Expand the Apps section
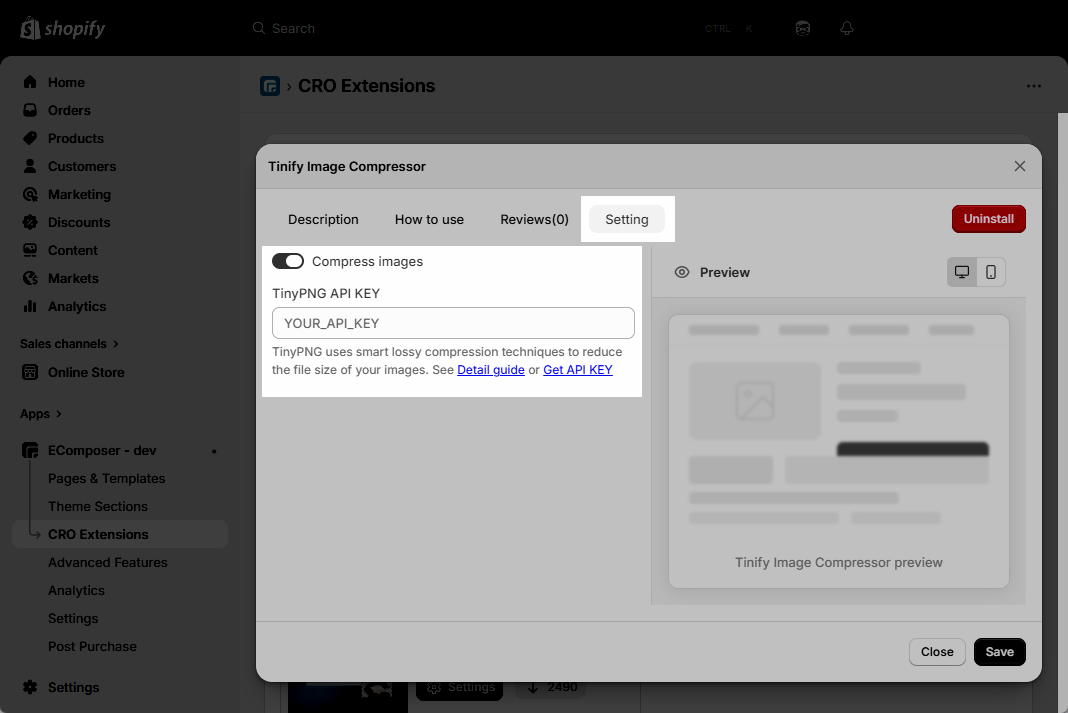 tap(41, 414)
